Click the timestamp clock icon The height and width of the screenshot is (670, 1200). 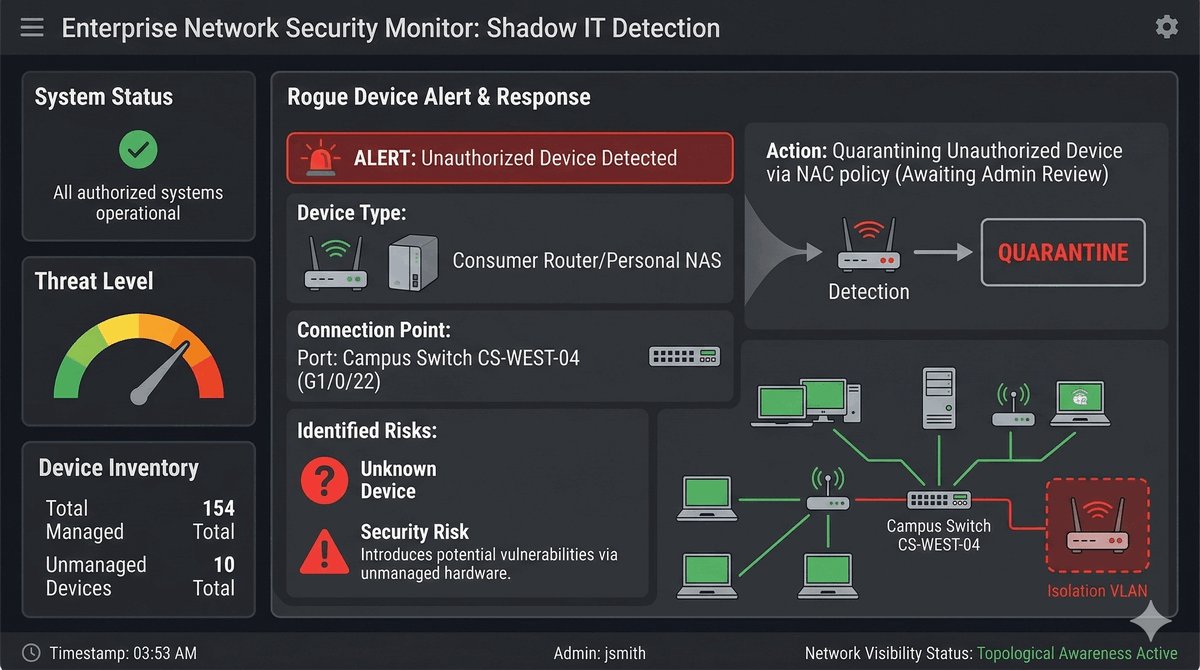(31, 653)
